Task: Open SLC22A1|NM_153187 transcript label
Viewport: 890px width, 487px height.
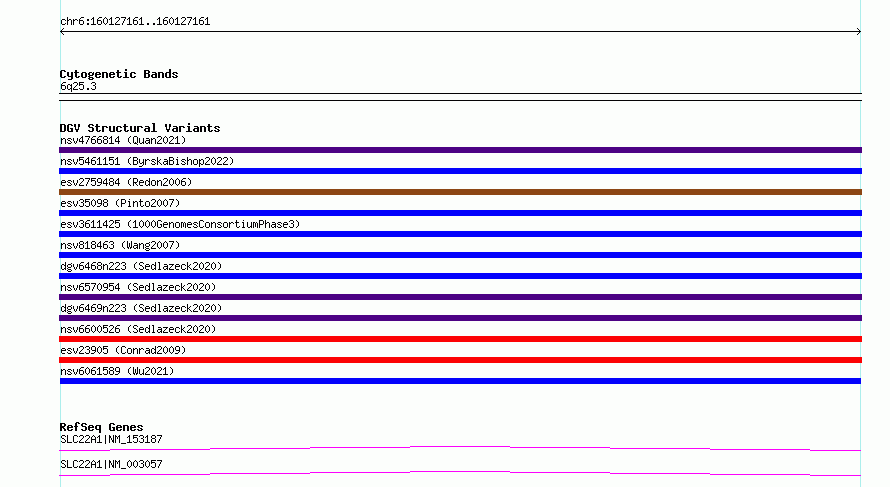Action: [x=111, y=439]
